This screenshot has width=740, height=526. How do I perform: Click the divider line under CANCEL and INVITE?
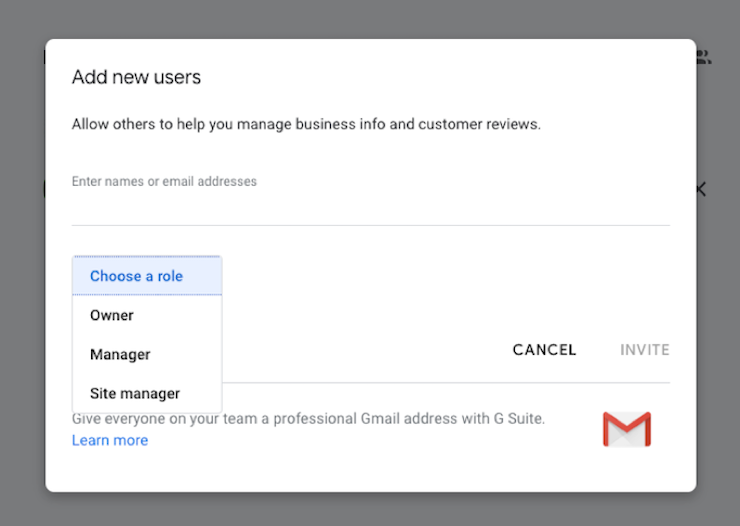pos(446,383)
